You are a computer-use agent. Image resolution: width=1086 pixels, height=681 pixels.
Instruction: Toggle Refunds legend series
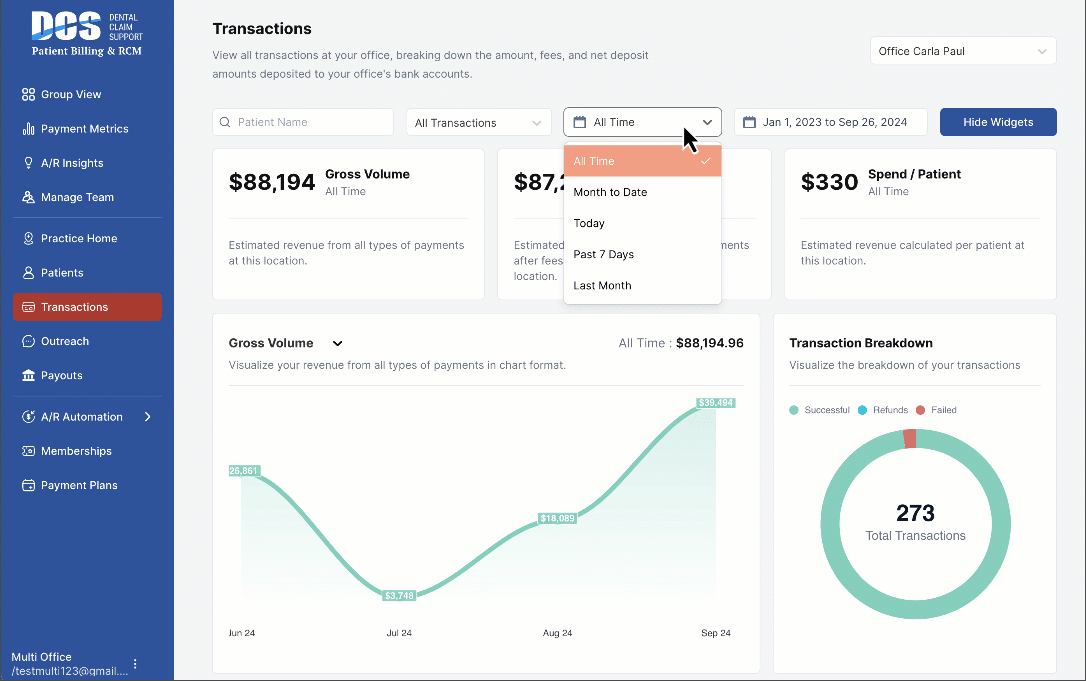[x=884, y=410]
